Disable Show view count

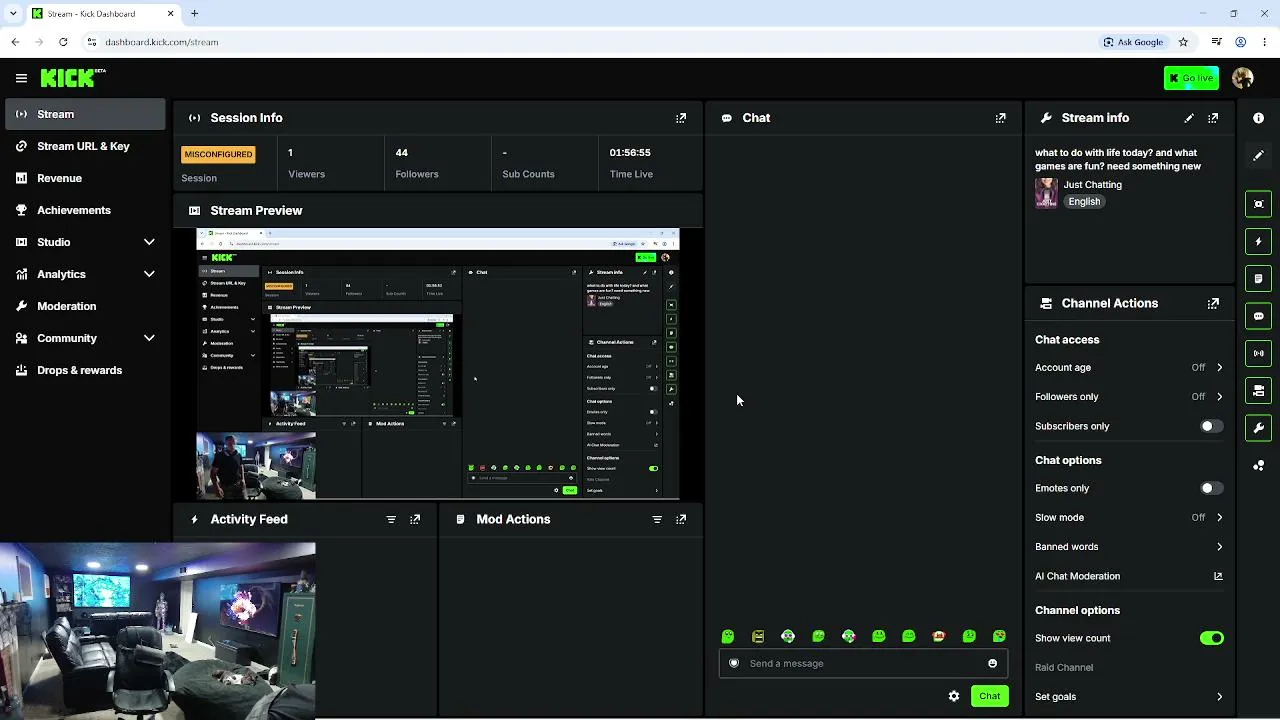coord(1211,638)
